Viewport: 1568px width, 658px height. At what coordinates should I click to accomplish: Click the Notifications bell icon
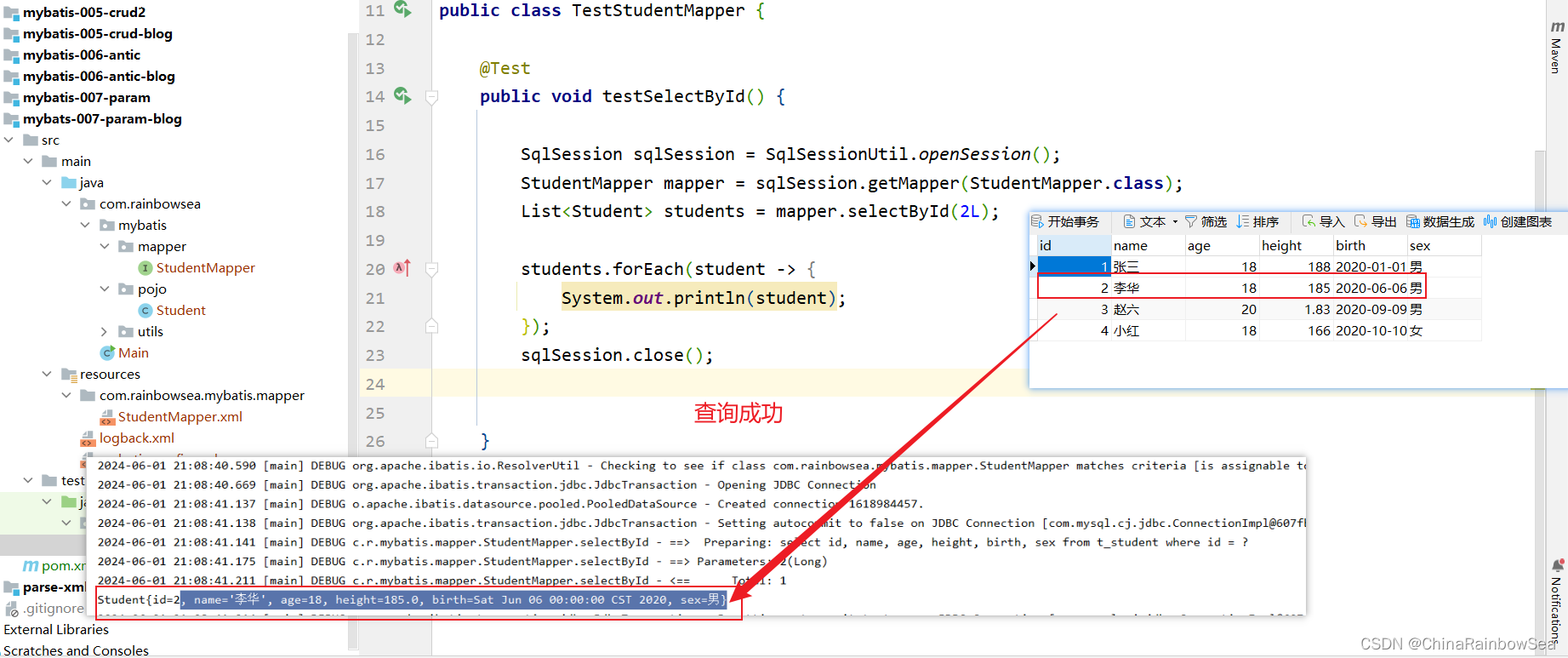[1557, 566]
